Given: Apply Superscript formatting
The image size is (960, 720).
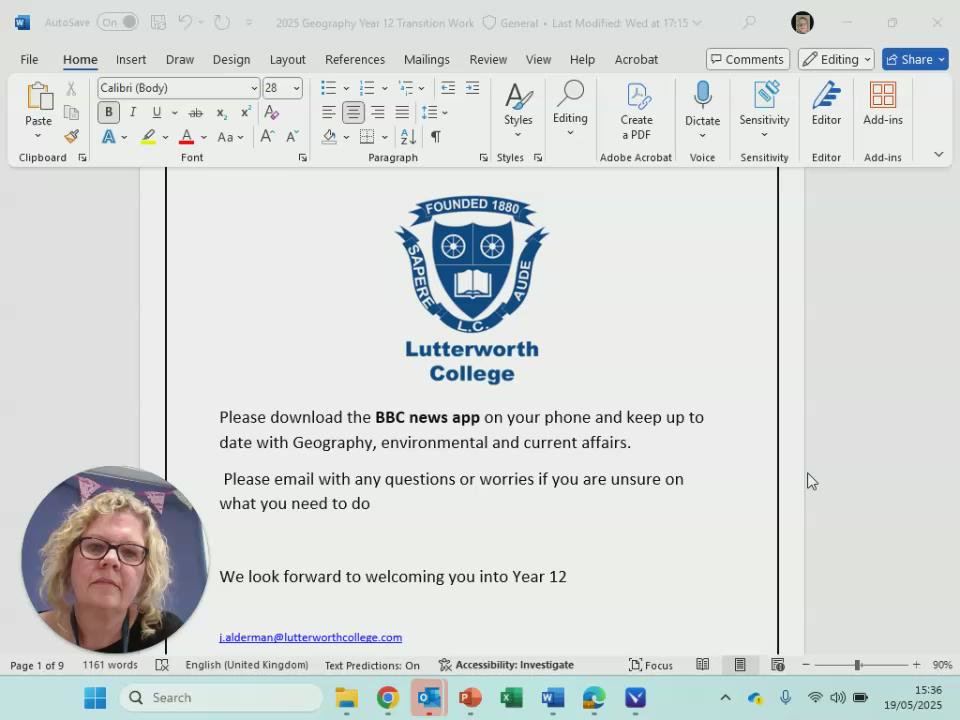Looking at the screenshot, I should [x=246, y=113].
